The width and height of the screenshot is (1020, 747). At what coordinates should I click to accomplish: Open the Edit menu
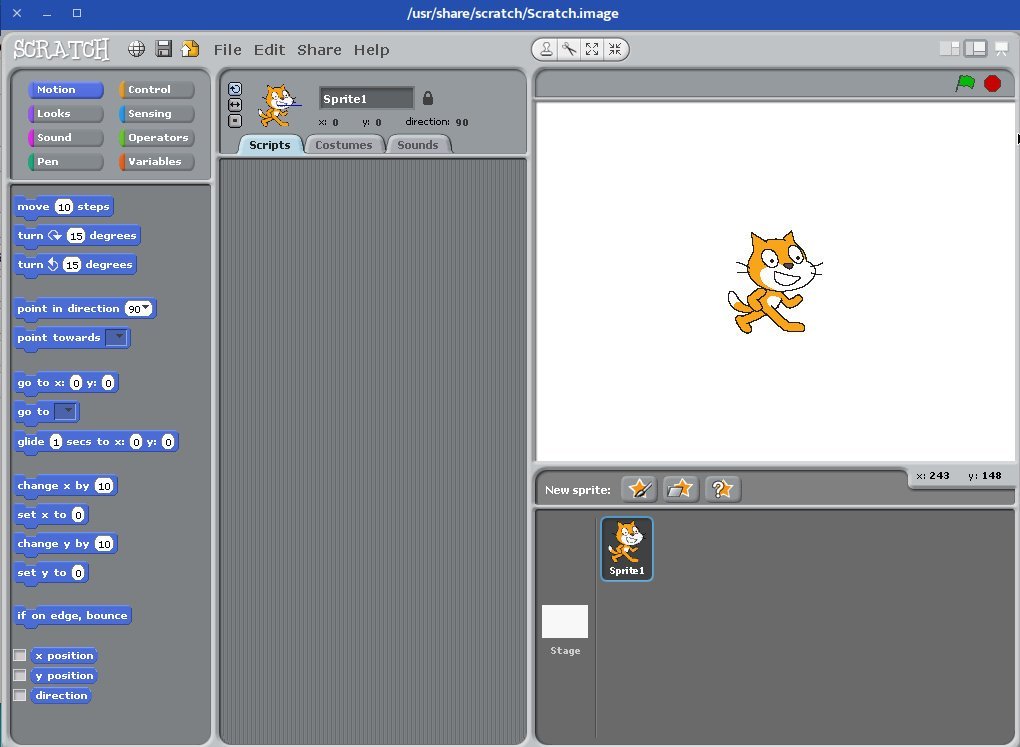click(x=269, y=50)
